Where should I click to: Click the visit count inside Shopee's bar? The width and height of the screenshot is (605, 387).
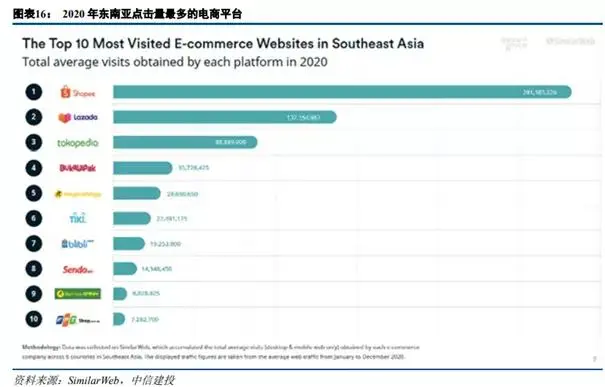pyautogui.click(x=540, y=92)
